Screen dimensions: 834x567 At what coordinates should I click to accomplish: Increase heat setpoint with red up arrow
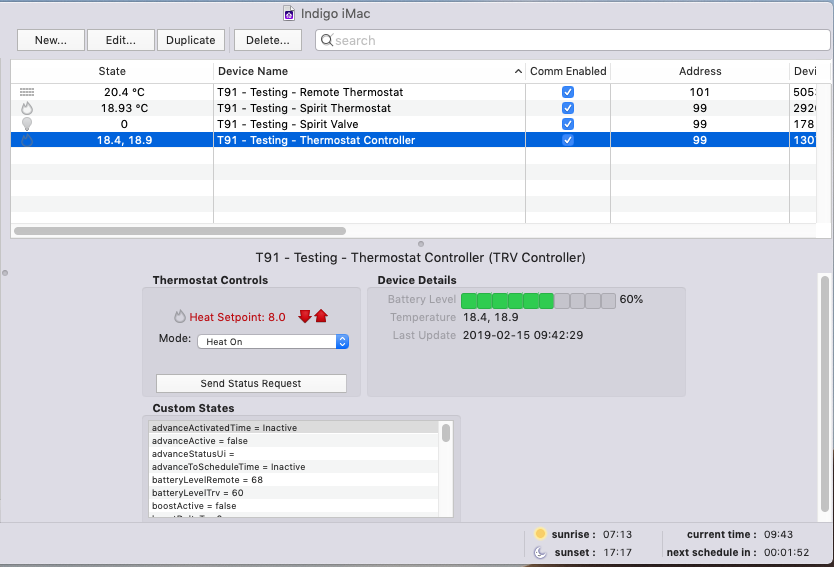coord(321,316)
